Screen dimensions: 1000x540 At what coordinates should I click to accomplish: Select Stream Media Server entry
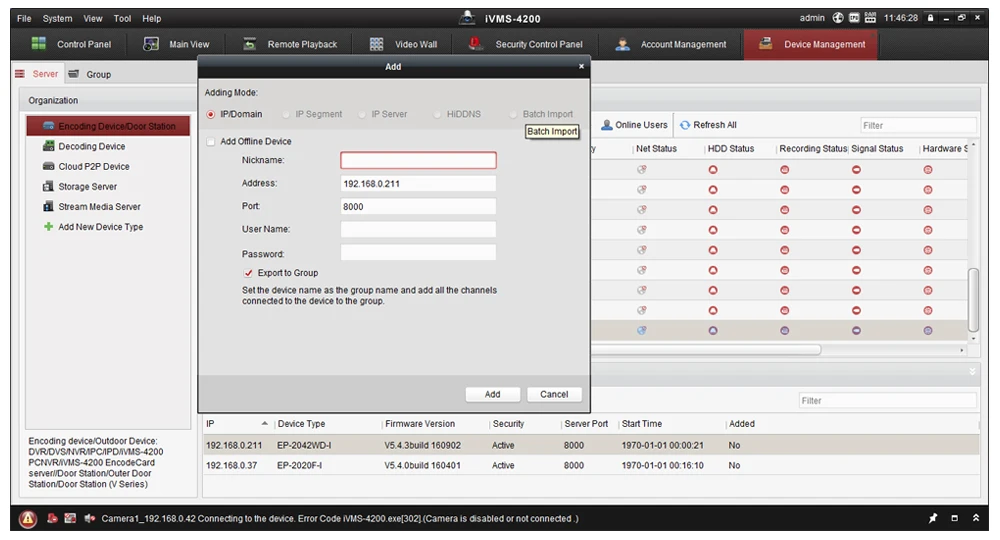pyautogui.click(x=91, y=207)
